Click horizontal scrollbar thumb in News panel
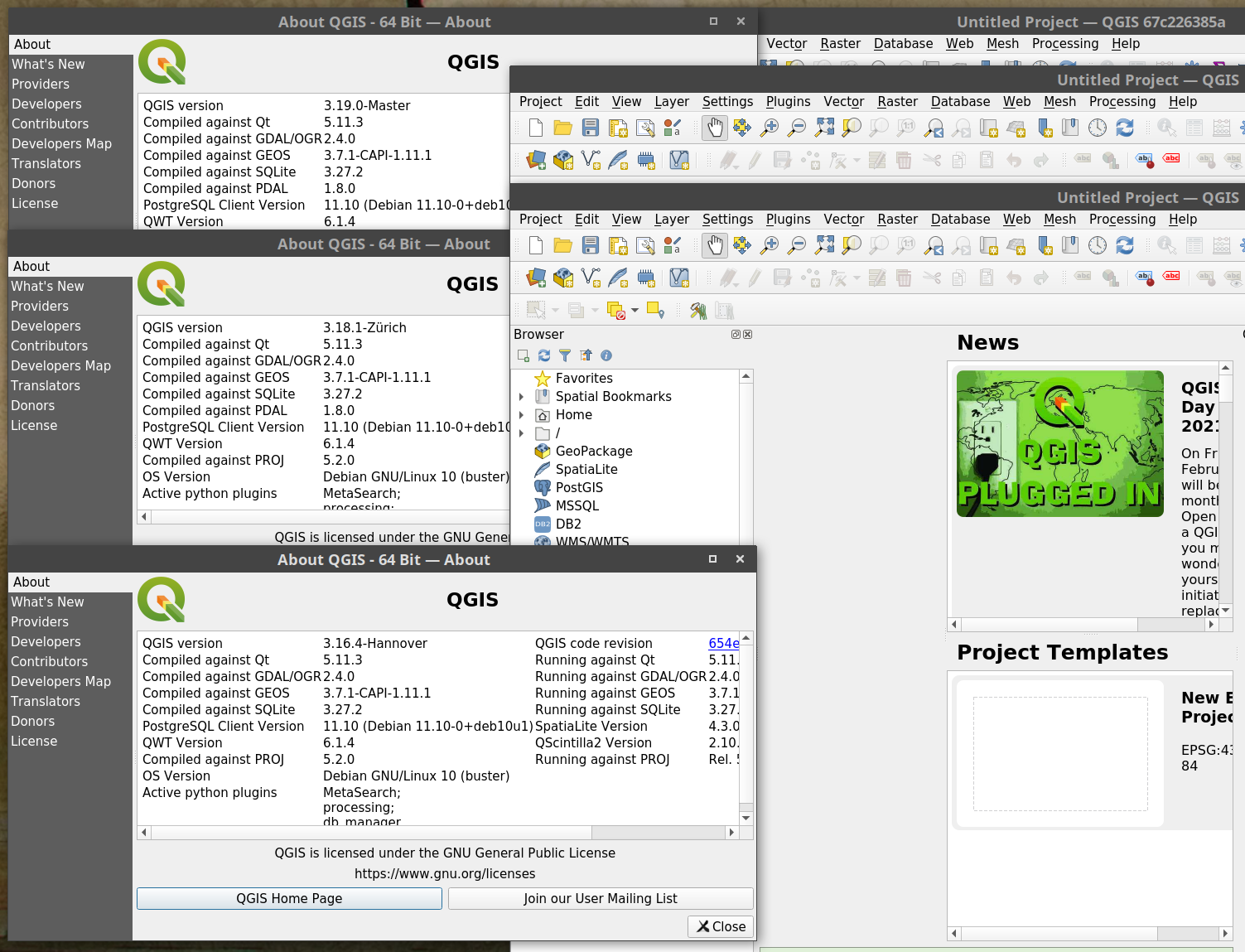This screenshot has width=1245, height=952. [x=1050, y=625]
